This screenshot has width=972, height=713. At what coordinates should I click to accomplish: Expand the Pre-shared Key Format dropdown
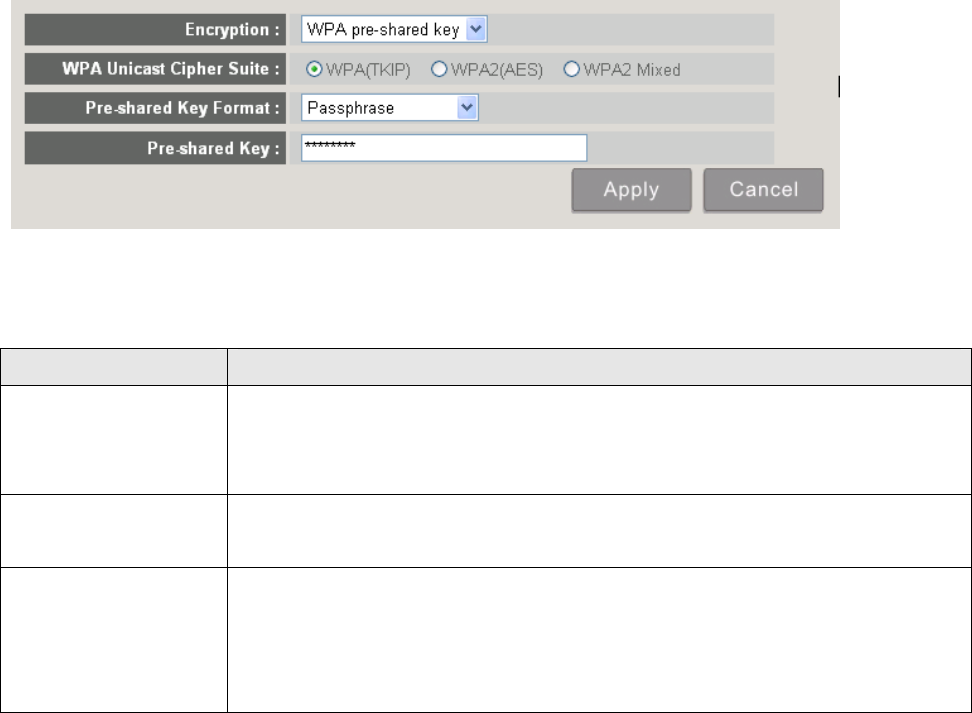pos(390,108)
